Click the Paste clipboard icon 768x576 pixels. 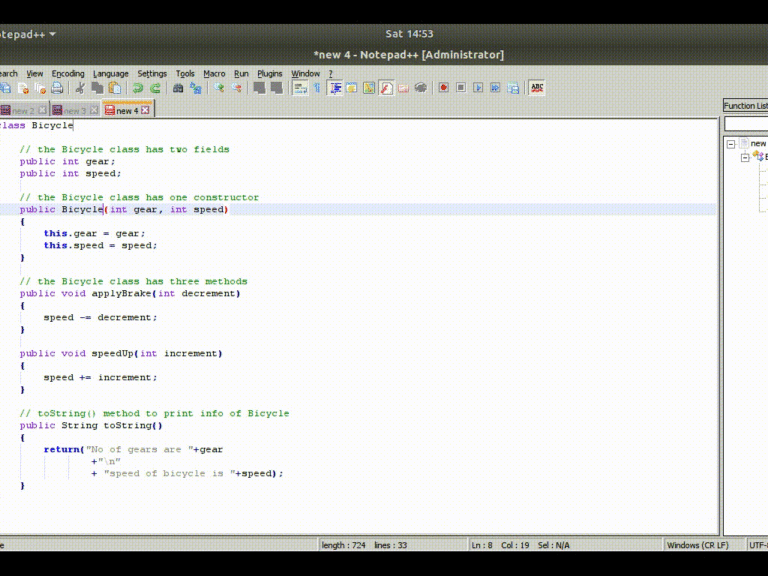tap(114, 88)
